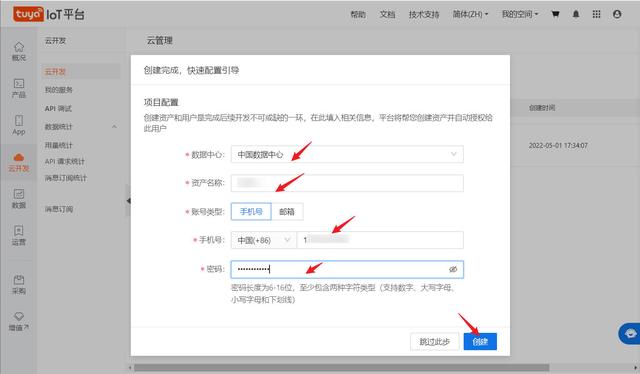
Task: Toggle password visibility eye icon
Action: click(x=453, y=269)
